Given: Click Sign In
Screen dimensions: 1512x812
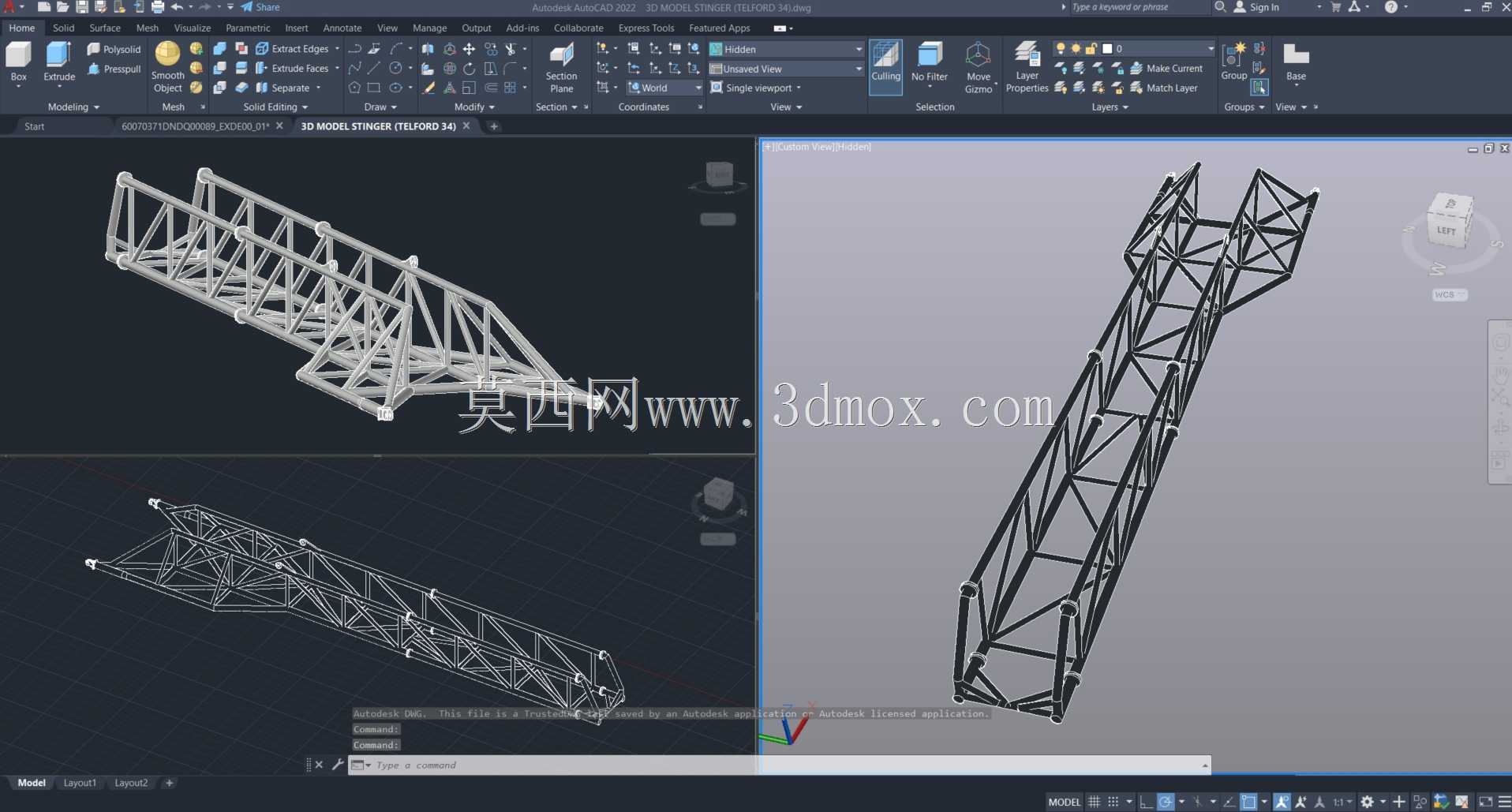Looking at the screenshot, I should tap(1256, 7).
